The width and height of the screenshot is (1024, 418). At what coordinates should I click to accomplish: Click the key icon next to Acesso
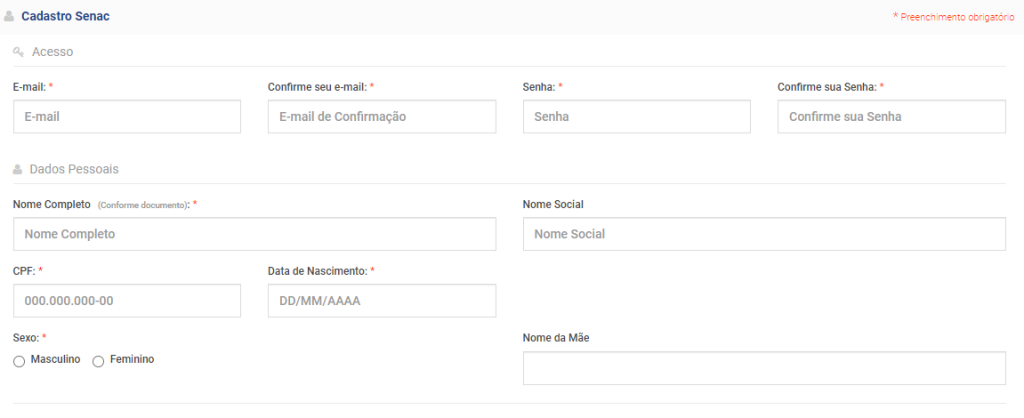pos(18,52)
